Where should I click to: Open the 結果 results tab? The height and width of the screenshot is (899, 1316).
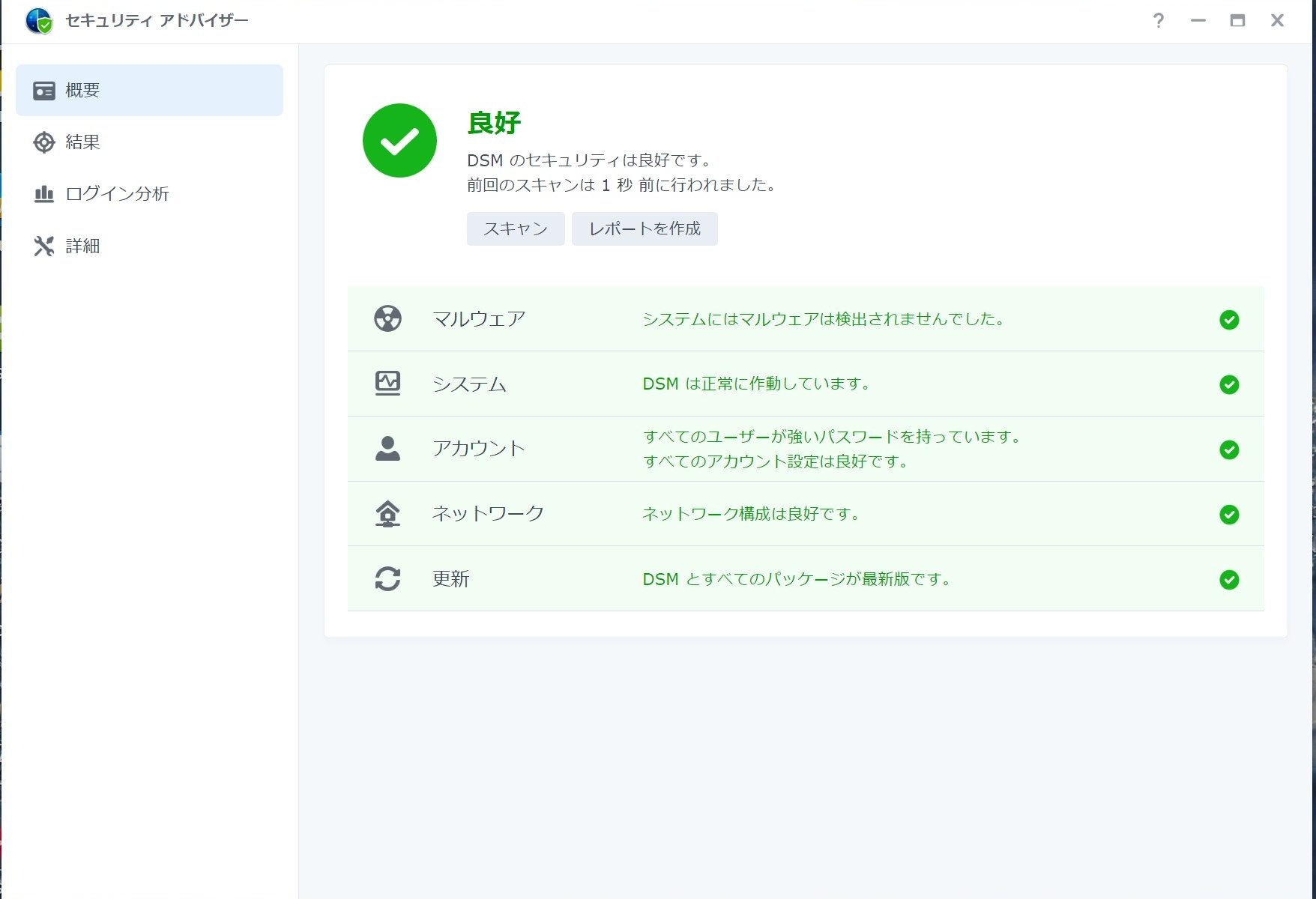(82, 142)
